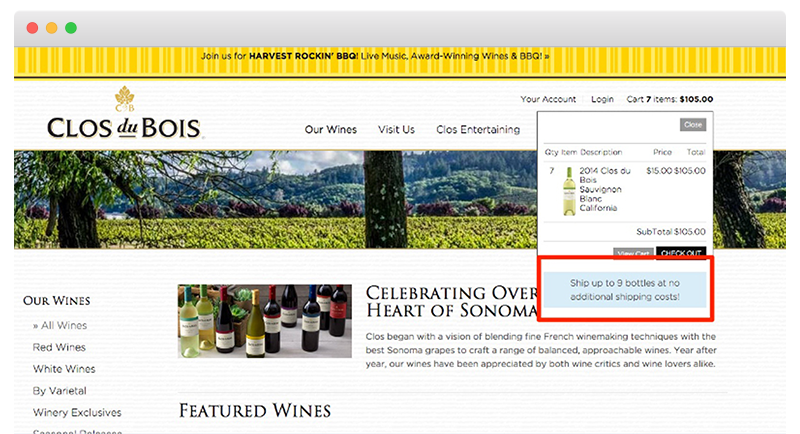Open the Harvest Rockin' BBQ banner
This screenshot has width=800, height=434.
click(375, 56)
